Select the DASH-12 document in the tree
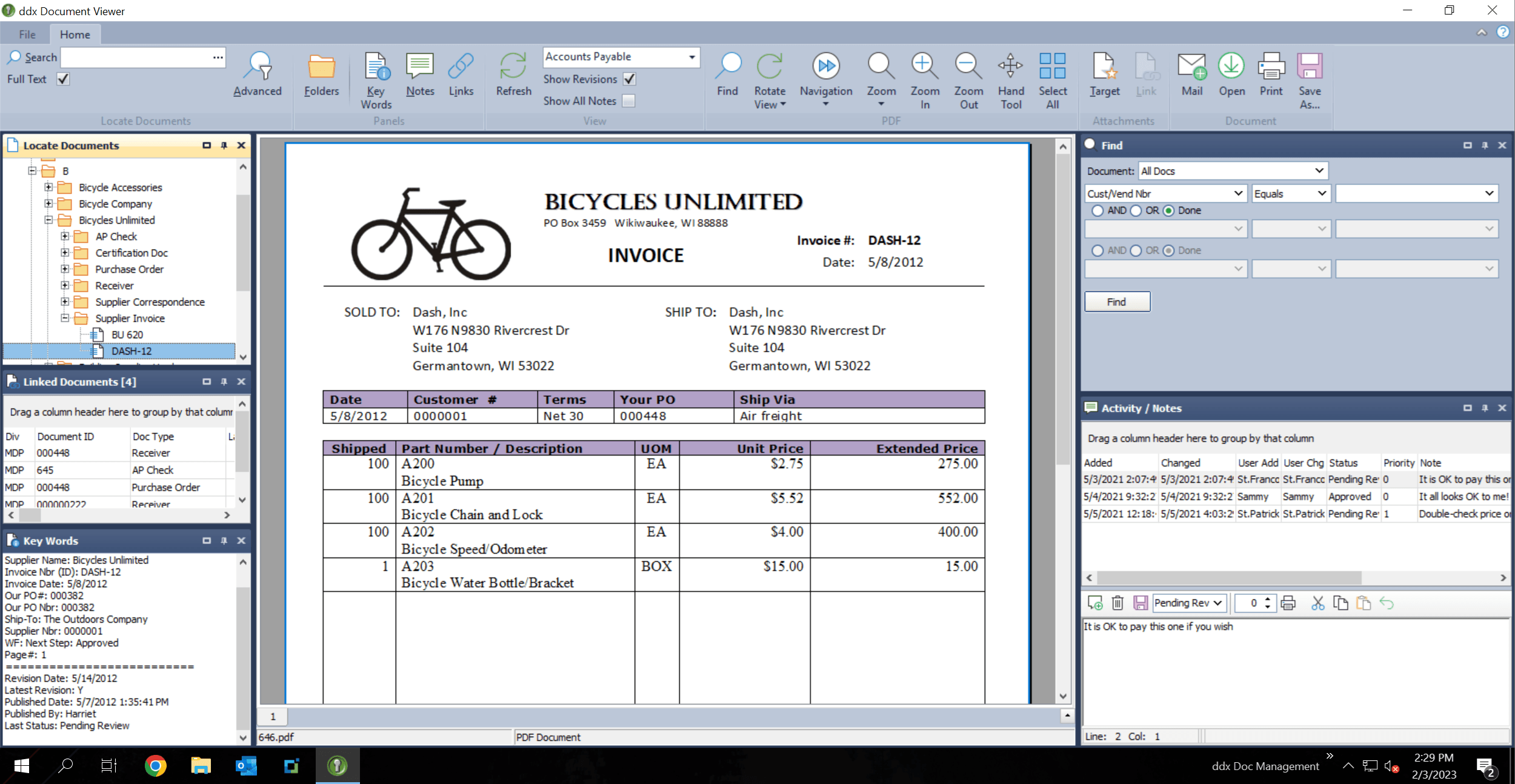 coord(130,350)
